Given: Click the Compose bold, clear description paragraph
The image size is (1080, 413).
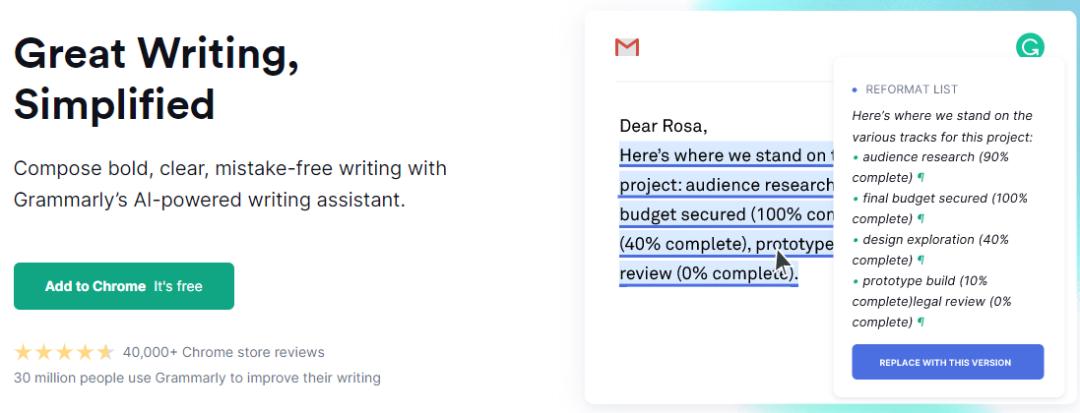Looking at the screenshot, I should pos(230,184).
